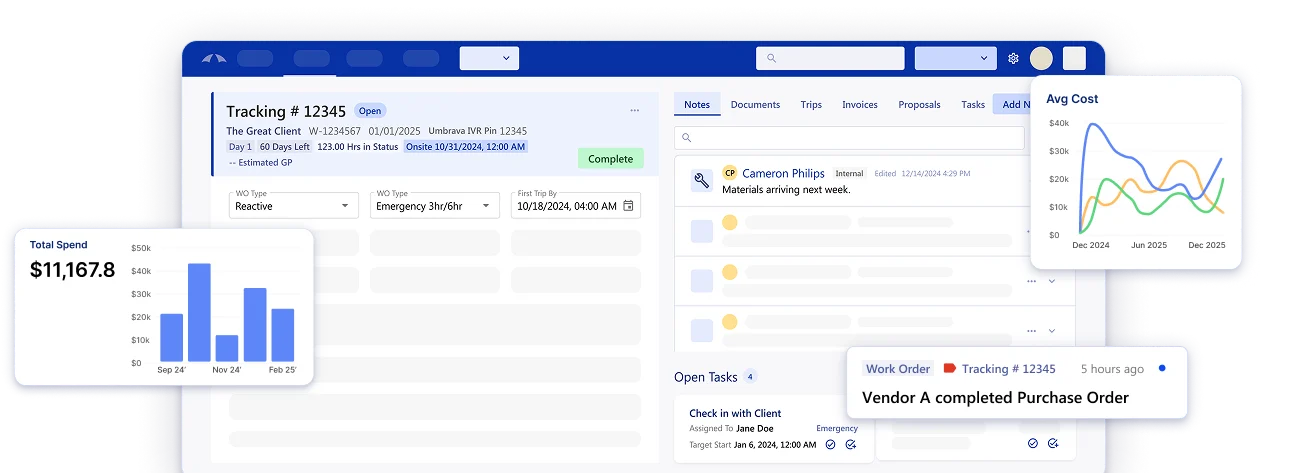Click the Onsite 10/31/2024, 12:00 AM tag
1301x473 pixels.
pyautogui.click(x=465, y=146)
